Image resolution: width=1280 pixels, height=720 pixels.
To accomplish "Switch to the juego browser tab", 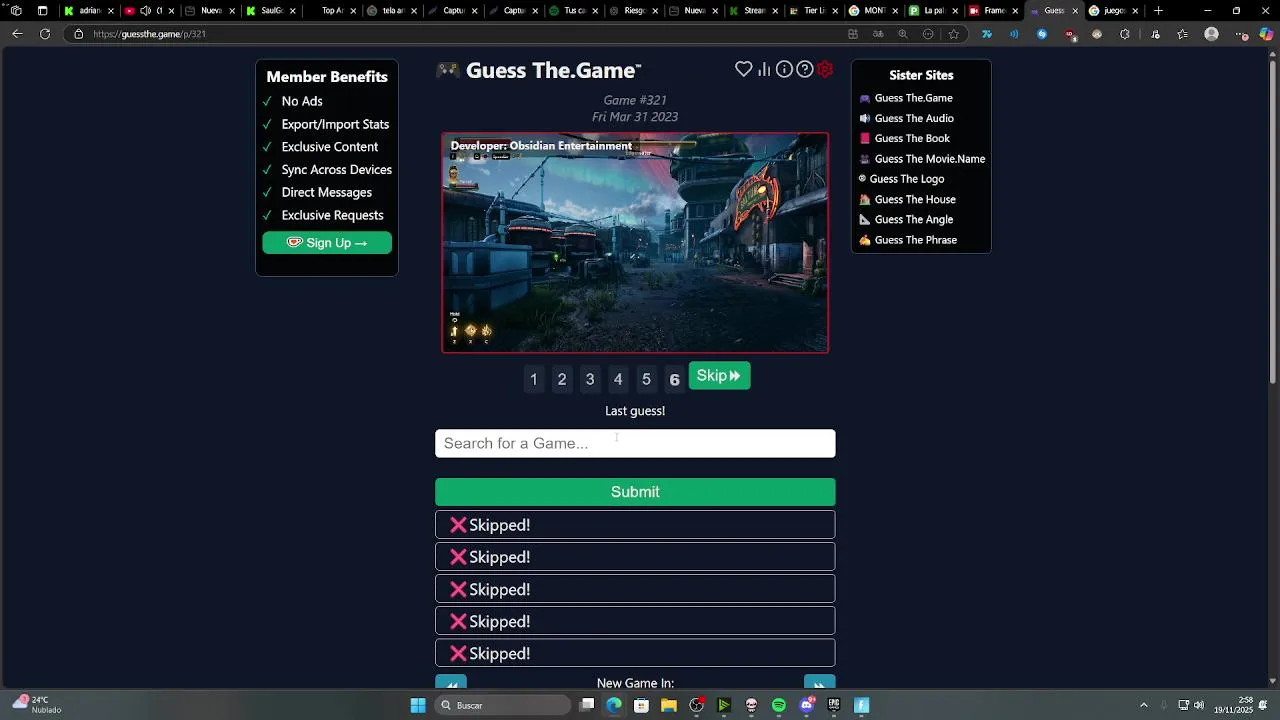I will point(1112,11).
